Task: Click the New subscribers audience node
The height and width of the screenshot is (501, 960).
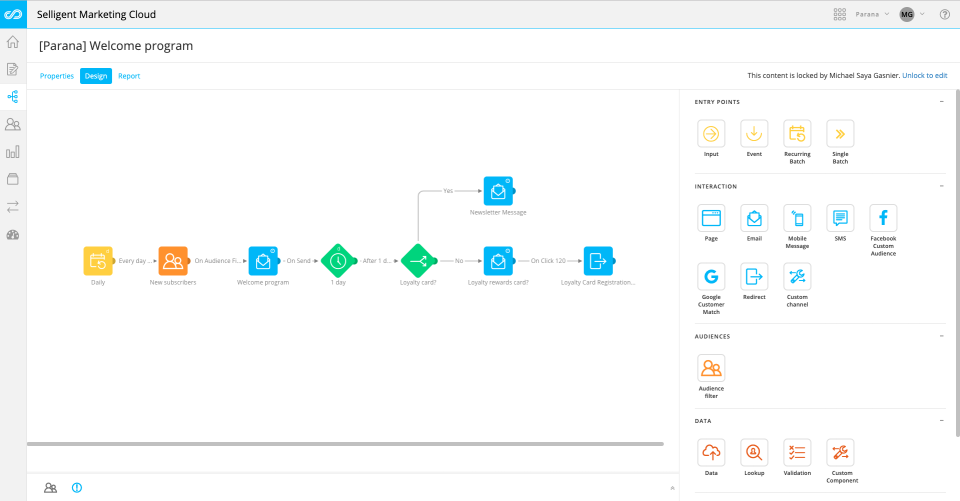Action: click(173, 261)
